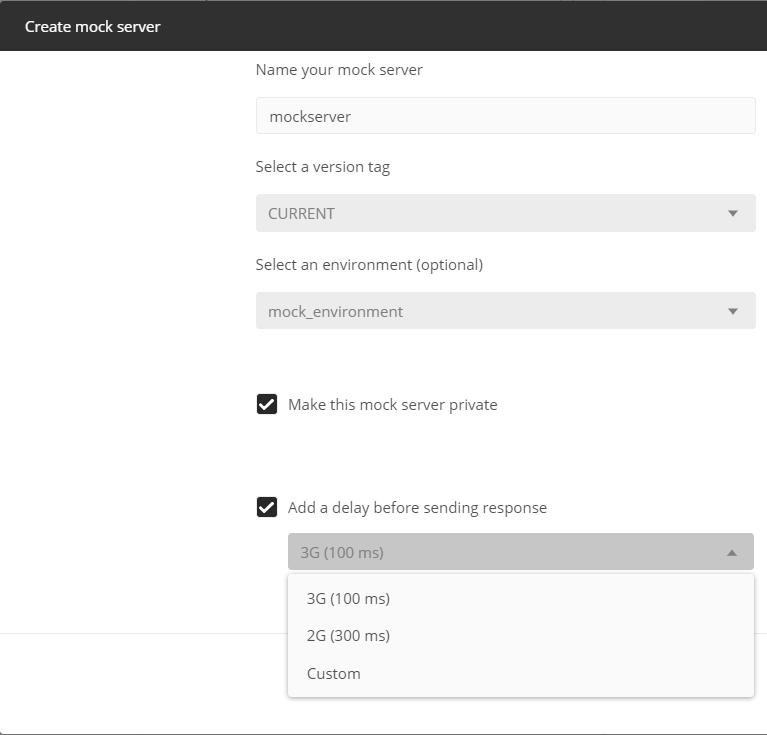Click the environment dropdown arrow icon
The height and width of the screenshot is (735, 767).
[733, 311]
